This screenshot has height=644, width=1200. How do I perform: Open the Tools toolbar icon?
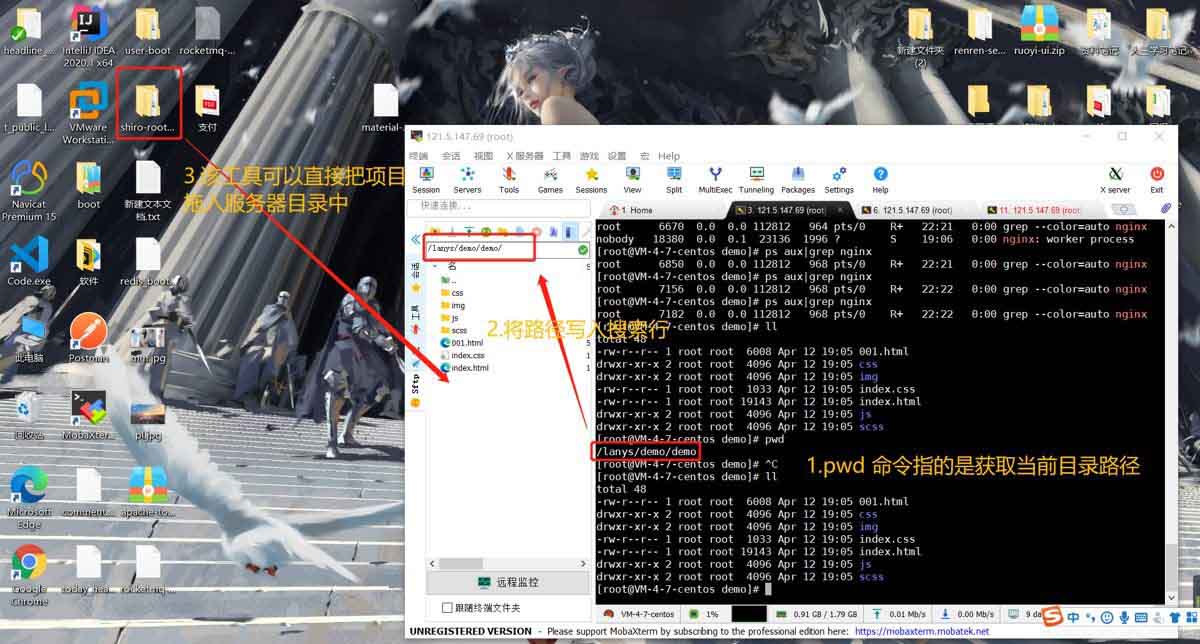tap(509, 180)
